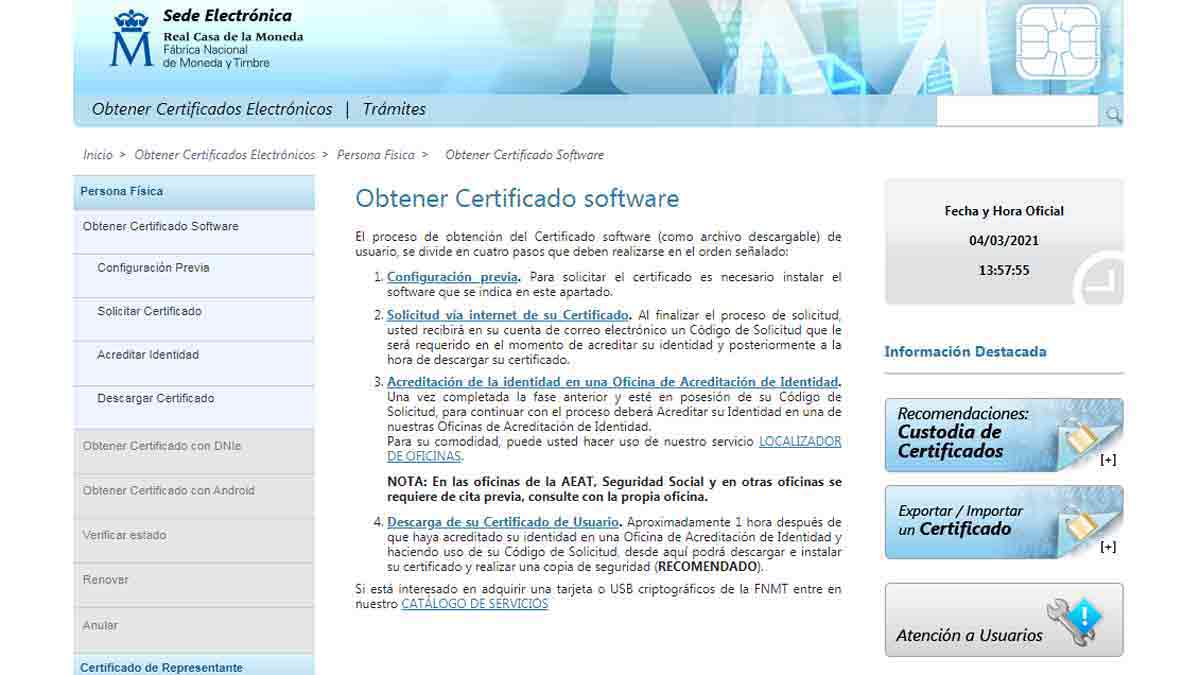Viewport: 1200px width, 675px height.
Task: Select Descargar Certificado in sidebar
Action: (x=155, y=398)
